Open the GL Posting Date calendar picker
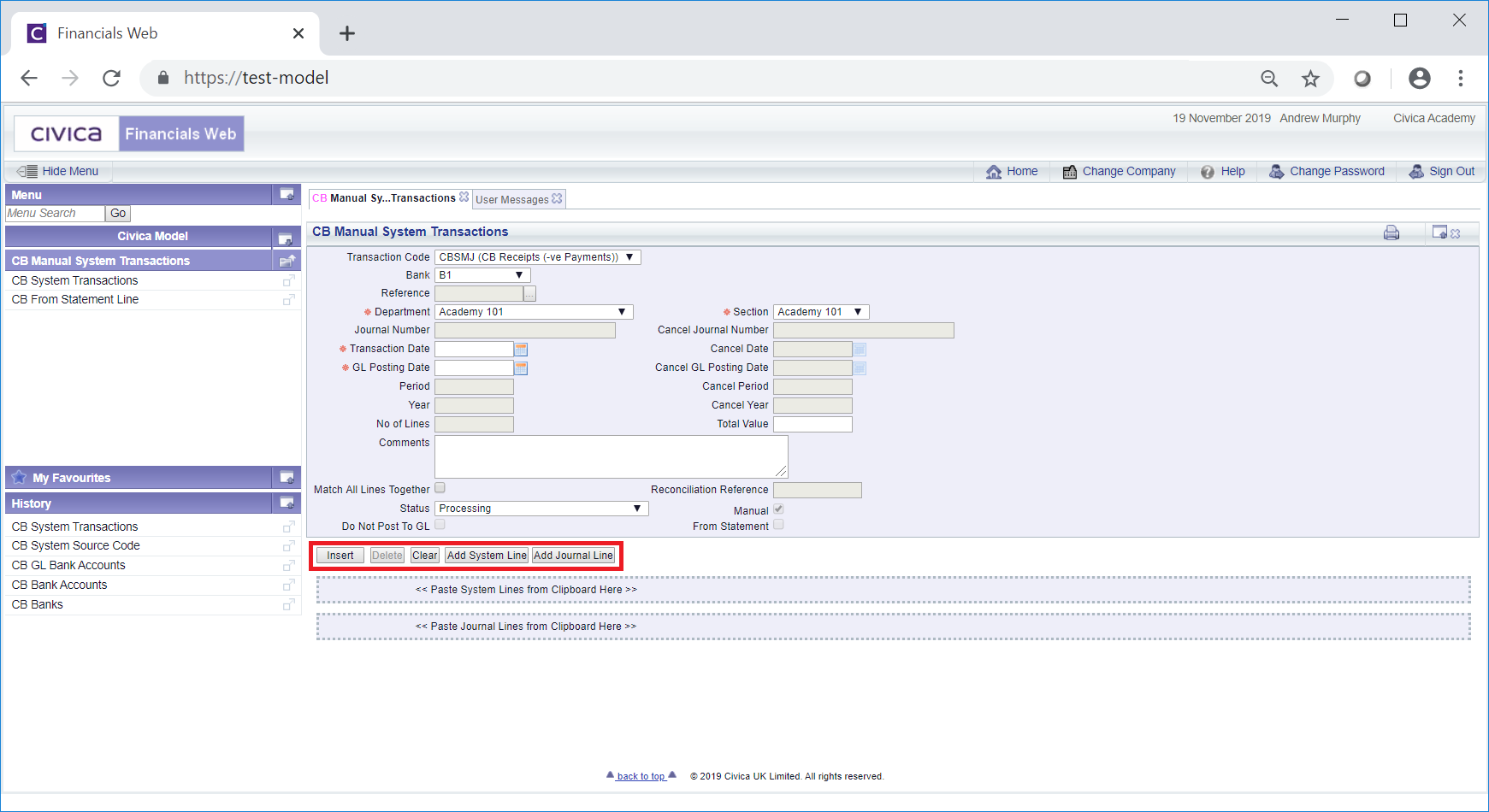The width and height of the screenshot is (1489, 812). pos(521,368)
